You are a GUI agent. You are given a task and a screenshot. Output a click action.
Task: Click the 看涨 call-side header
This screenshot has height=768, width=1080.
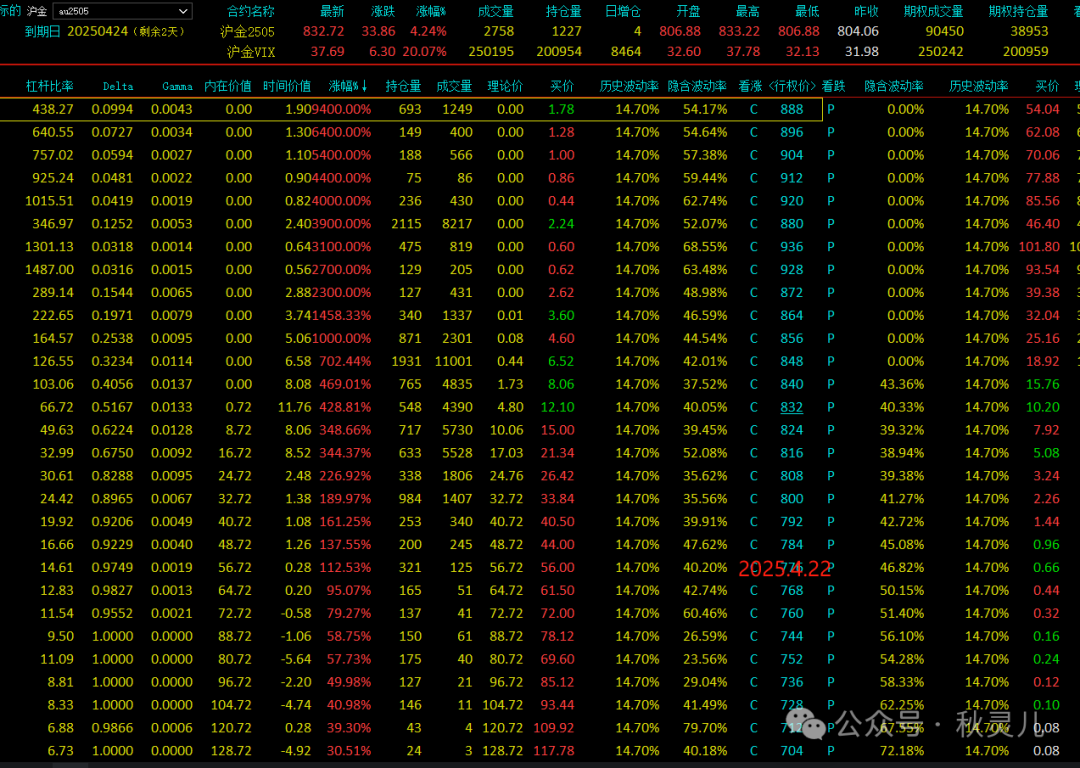pos(749,87)
